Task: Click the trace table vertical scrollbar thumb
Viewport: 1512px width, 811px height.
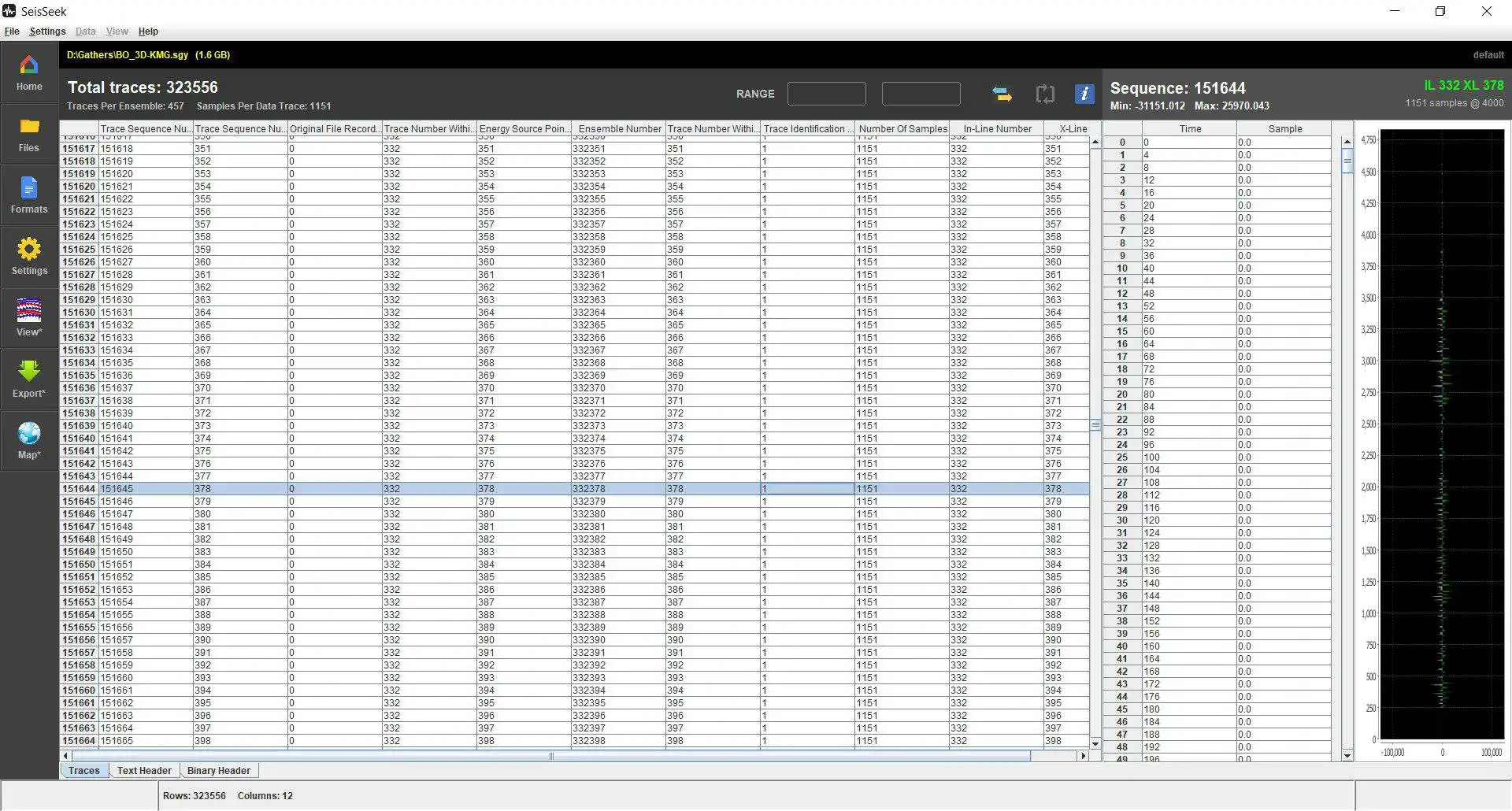Action: coord(1095,425)
